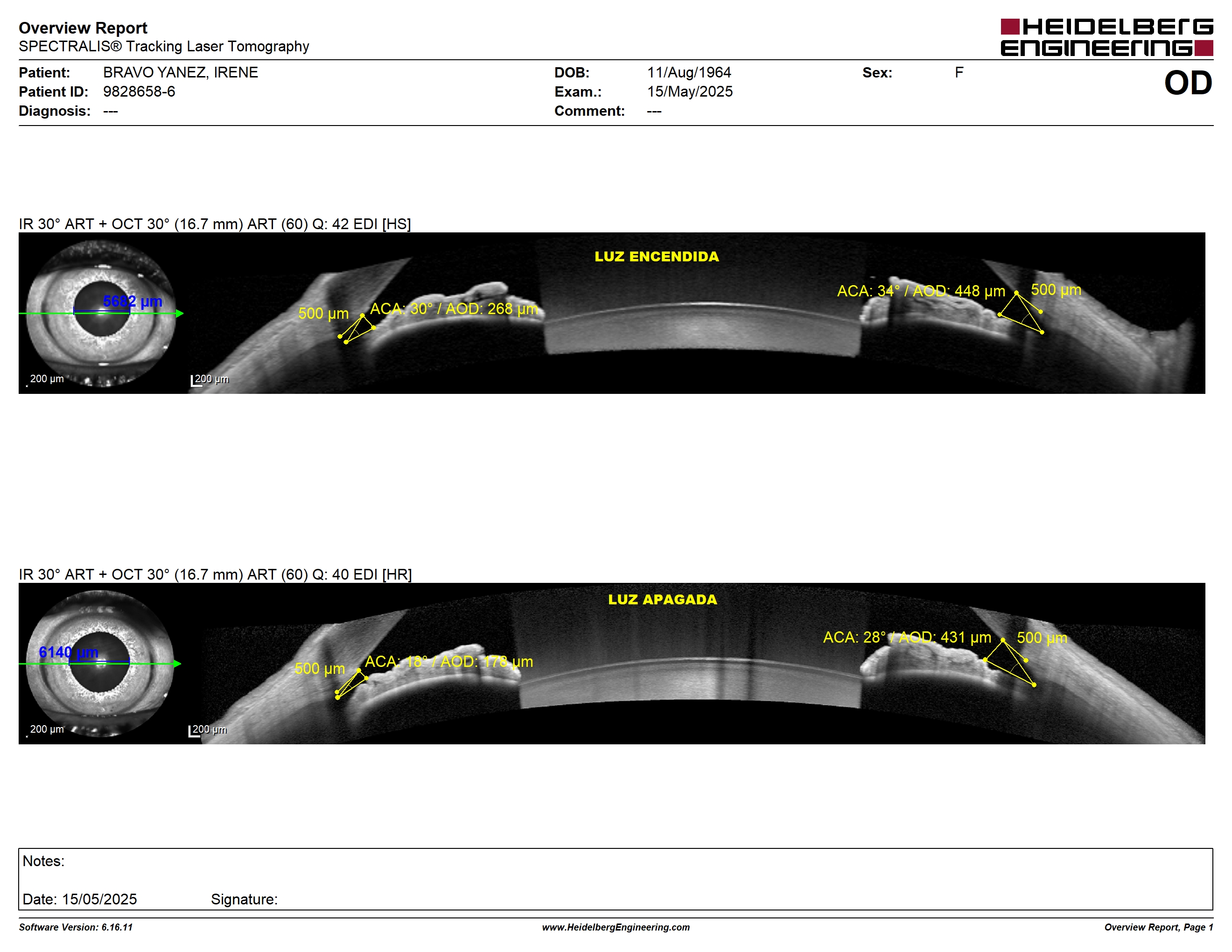Click 'Overview Report, Page 1' footer text
This screenshot has width=1232, height=952.
click(x=1159, y=927)
